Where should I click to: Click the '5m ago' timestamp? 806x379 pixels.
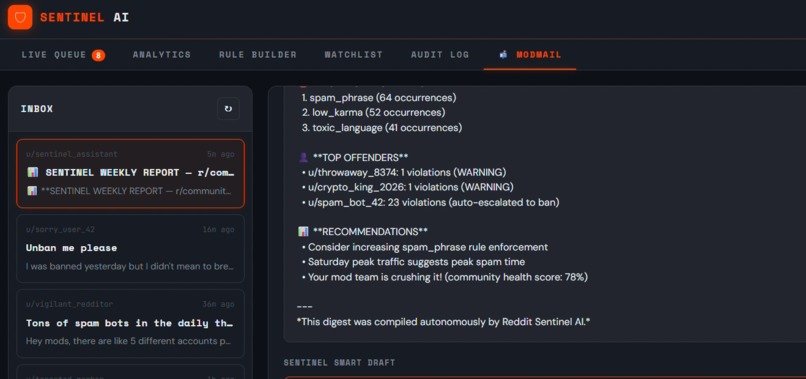pos(221,154)
